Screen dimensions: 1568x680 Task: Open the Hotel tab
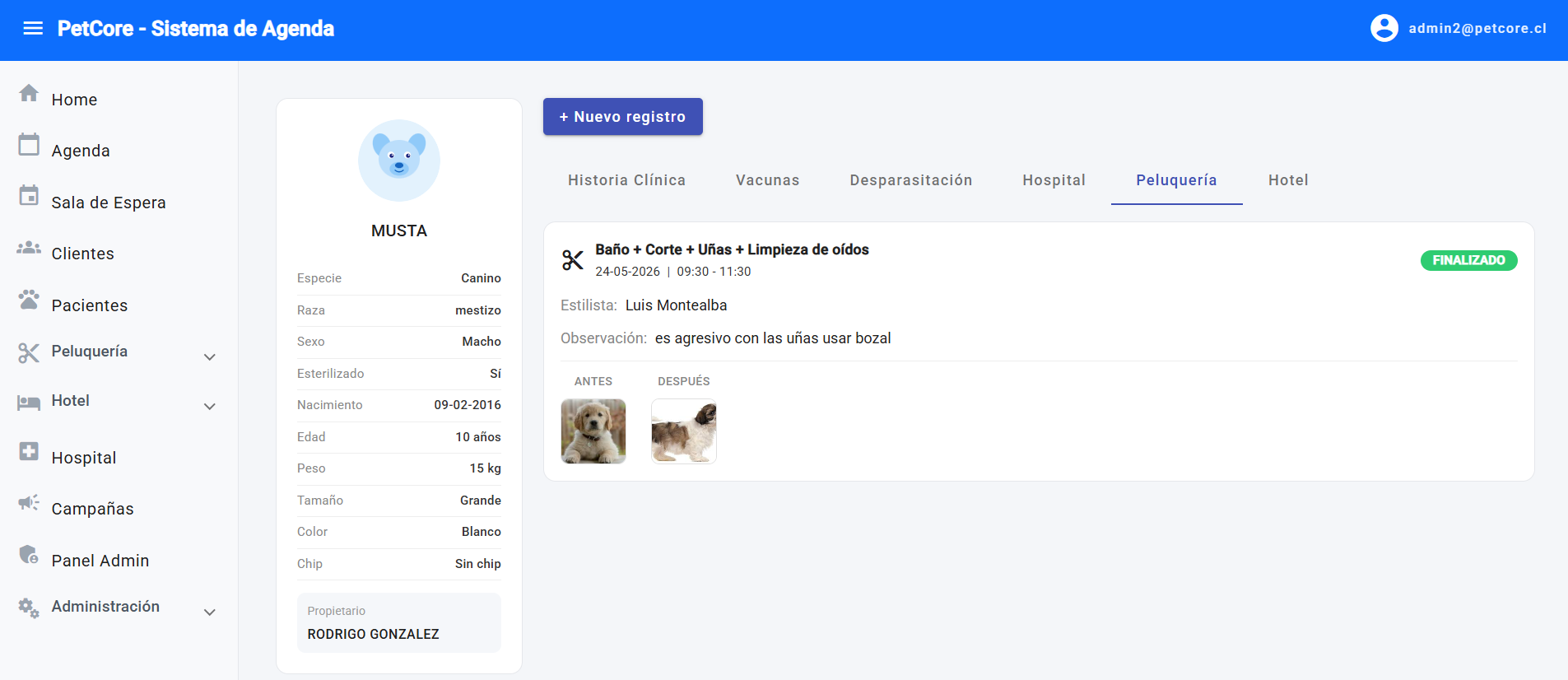pyautogui.click(x=1288, y=180)
